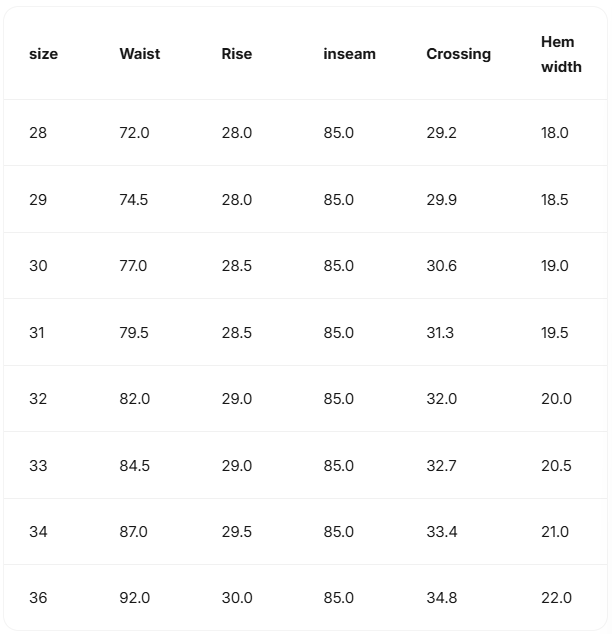Click crossing value 32.0

[441, 399]
